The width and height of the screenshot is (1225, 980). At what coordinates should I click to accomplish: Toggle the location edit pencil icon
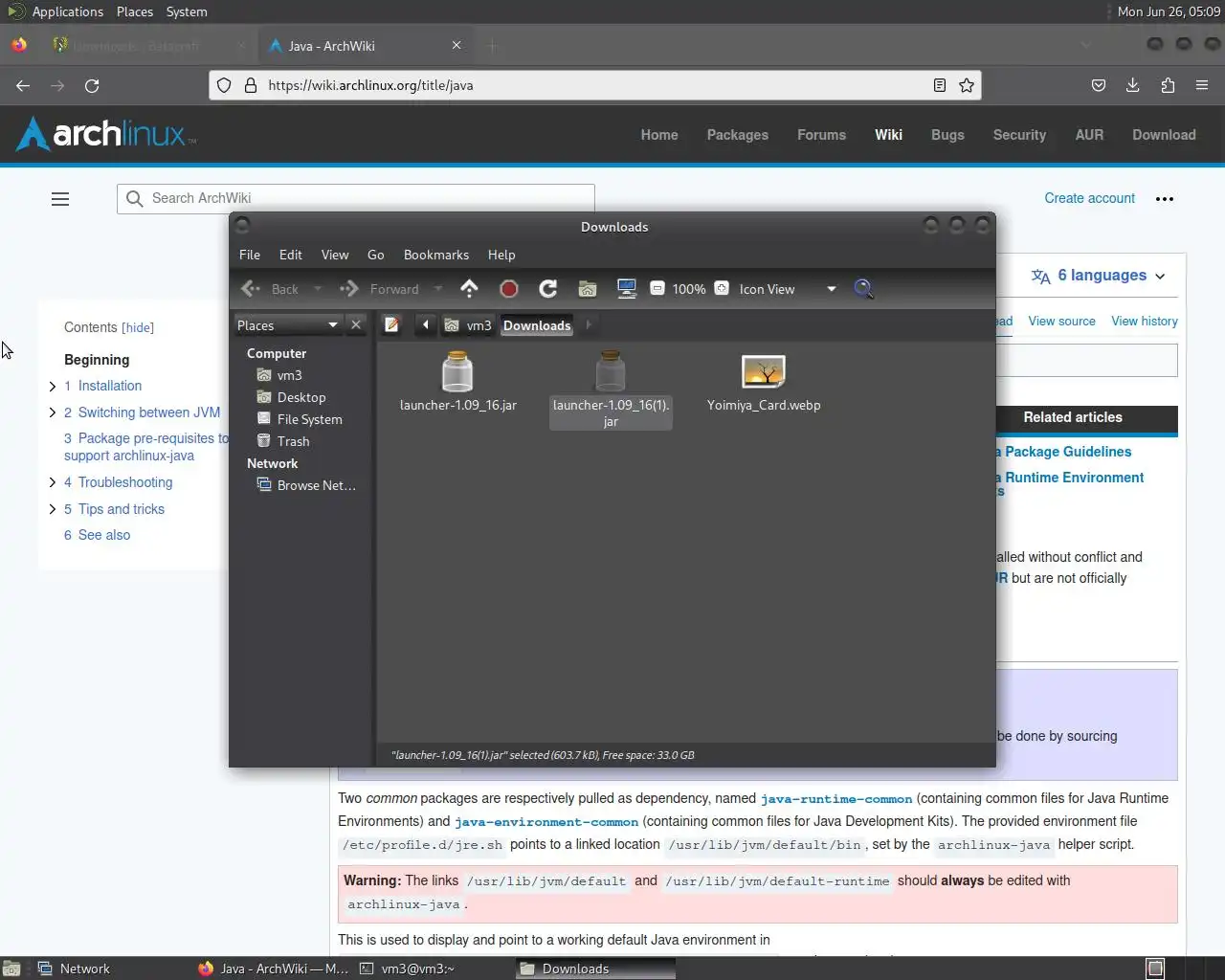pos(391,324)
